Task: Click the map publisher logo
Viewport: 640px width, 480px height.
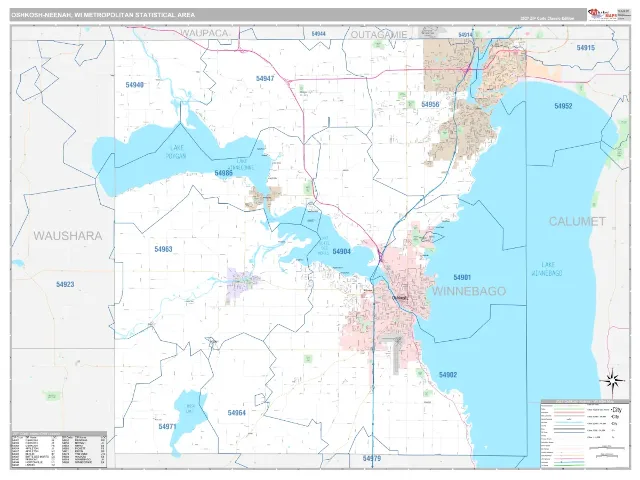Action: click(601, 14)
